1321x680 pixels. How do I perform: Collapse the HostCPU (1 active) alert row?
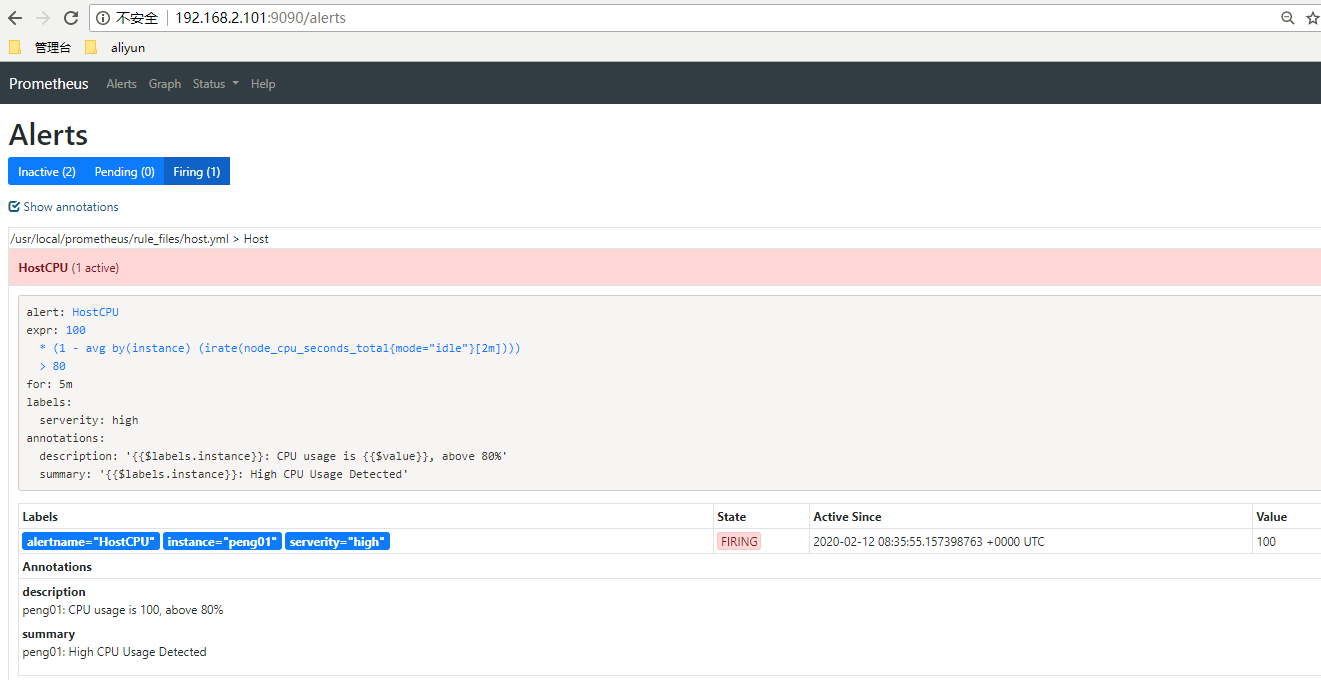[665, 268]
